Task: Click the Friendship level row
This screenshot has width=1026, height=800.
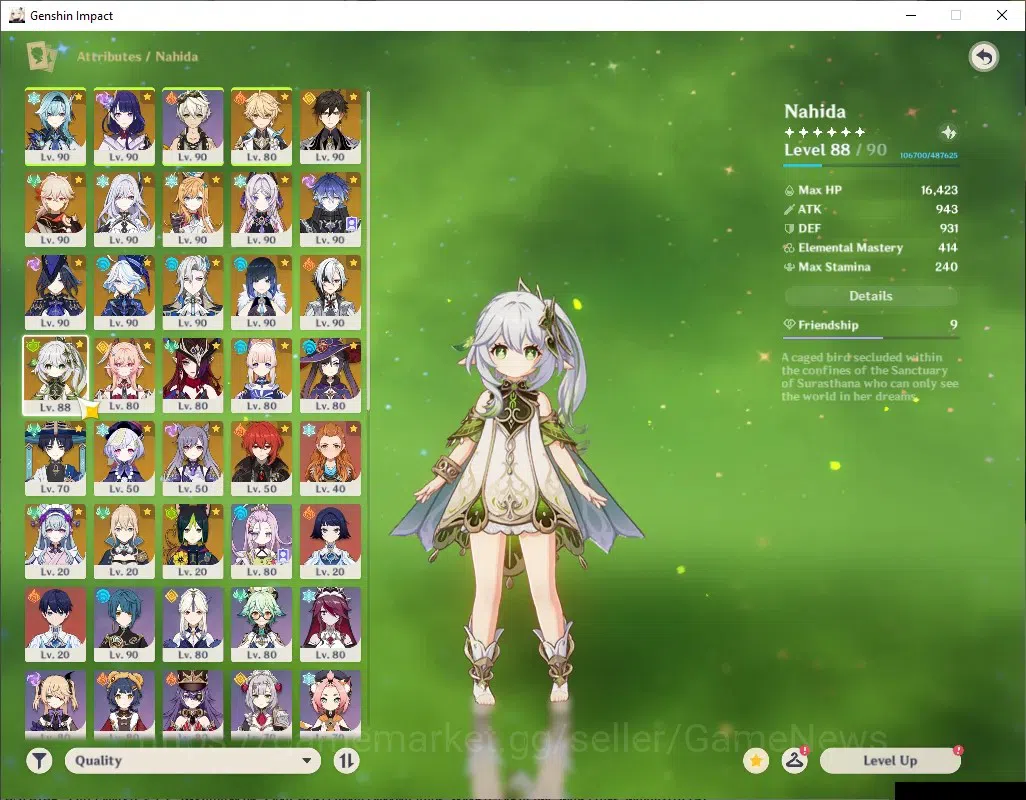Action: click(870, 325)
